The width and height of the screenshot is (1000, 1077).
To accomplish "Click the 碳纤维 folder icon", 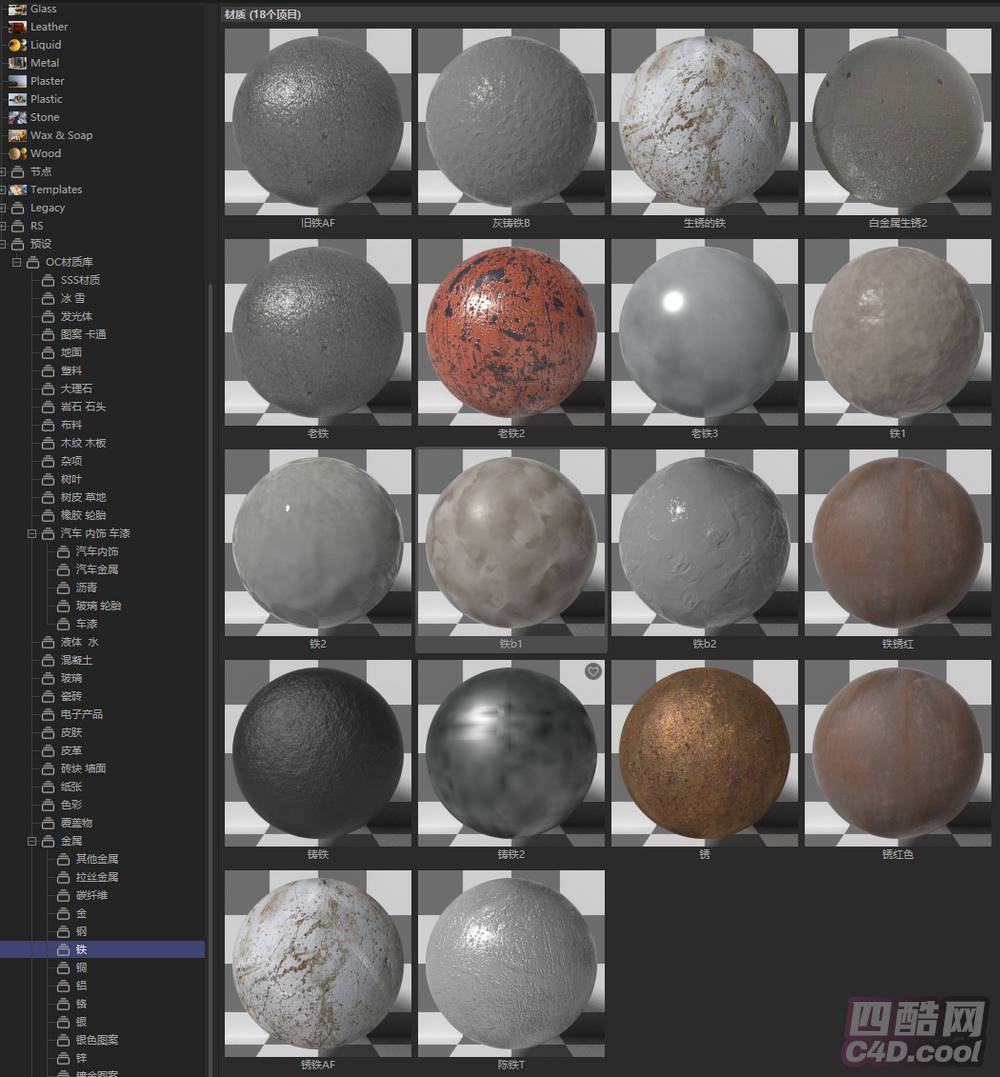I will (x=63, y=895).
